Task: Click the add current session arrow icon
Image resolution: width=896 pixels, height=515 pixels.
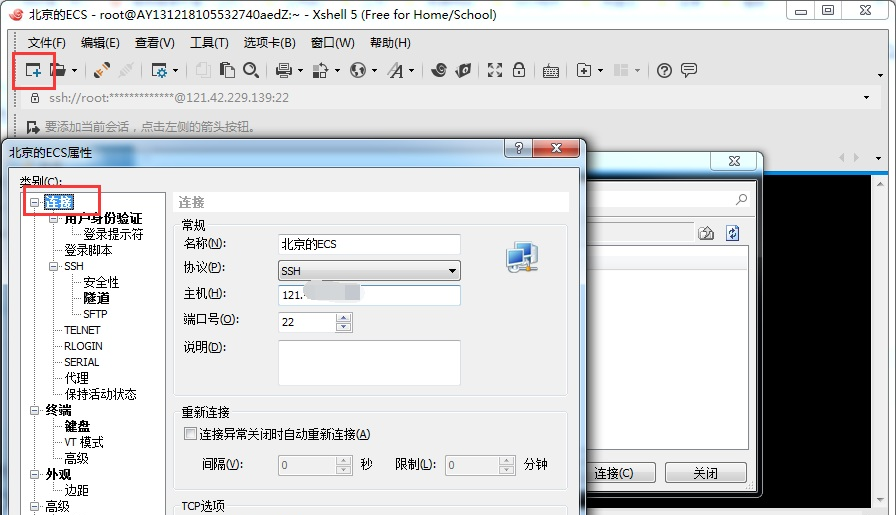Action: click(x=33, y=127)
